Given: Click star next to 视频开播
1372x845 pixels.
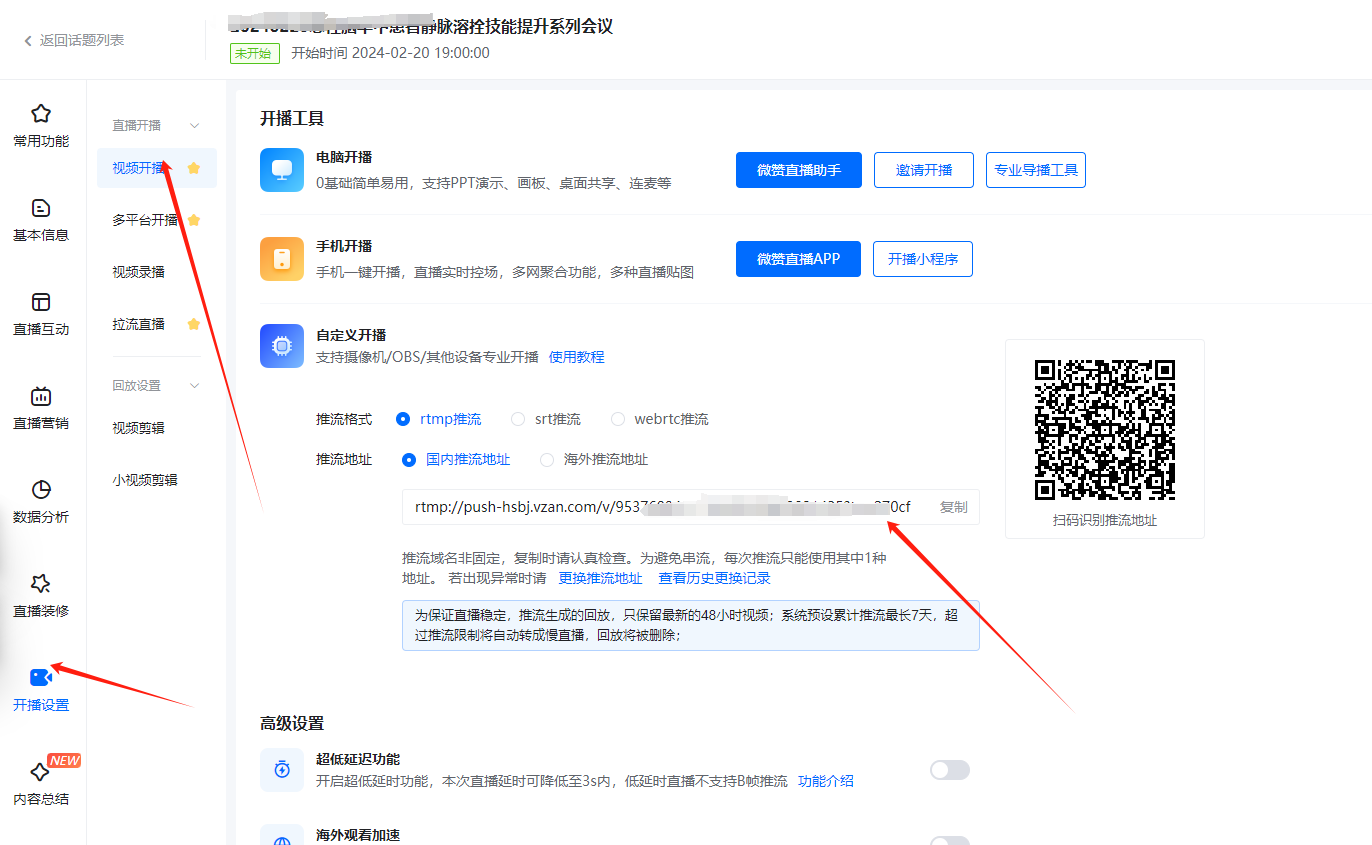Looking at the screenshot, I should [x=194, y=168].
